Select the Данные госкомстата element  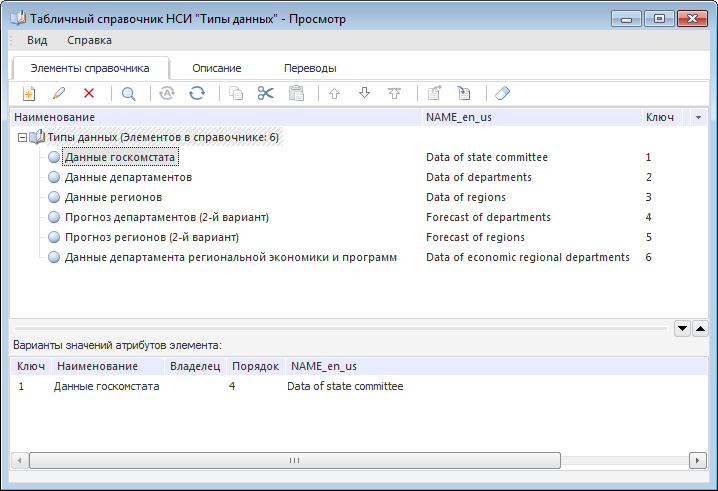click(120, 157)
